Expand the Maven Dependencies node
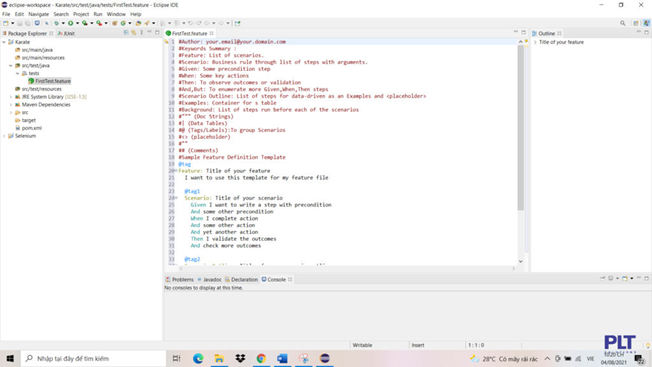The height and width of the screenshot is (367, 652). [11, 105]
